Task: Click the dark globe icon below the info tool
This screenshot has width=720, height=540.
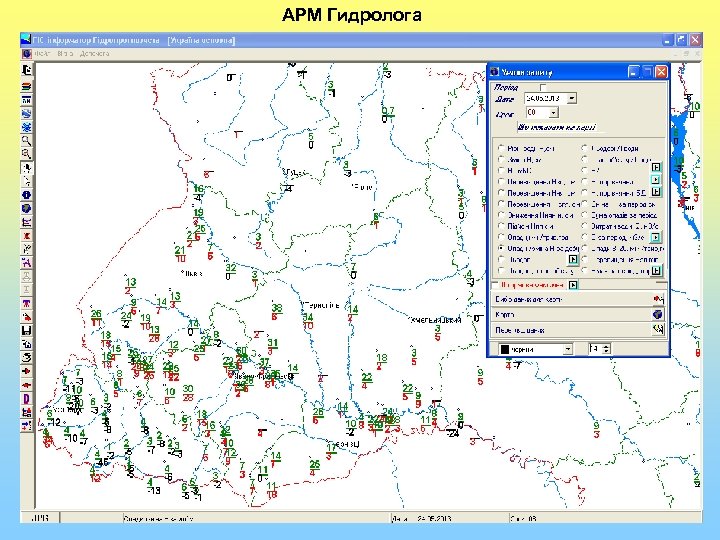Action: click(x=27, y=208)
